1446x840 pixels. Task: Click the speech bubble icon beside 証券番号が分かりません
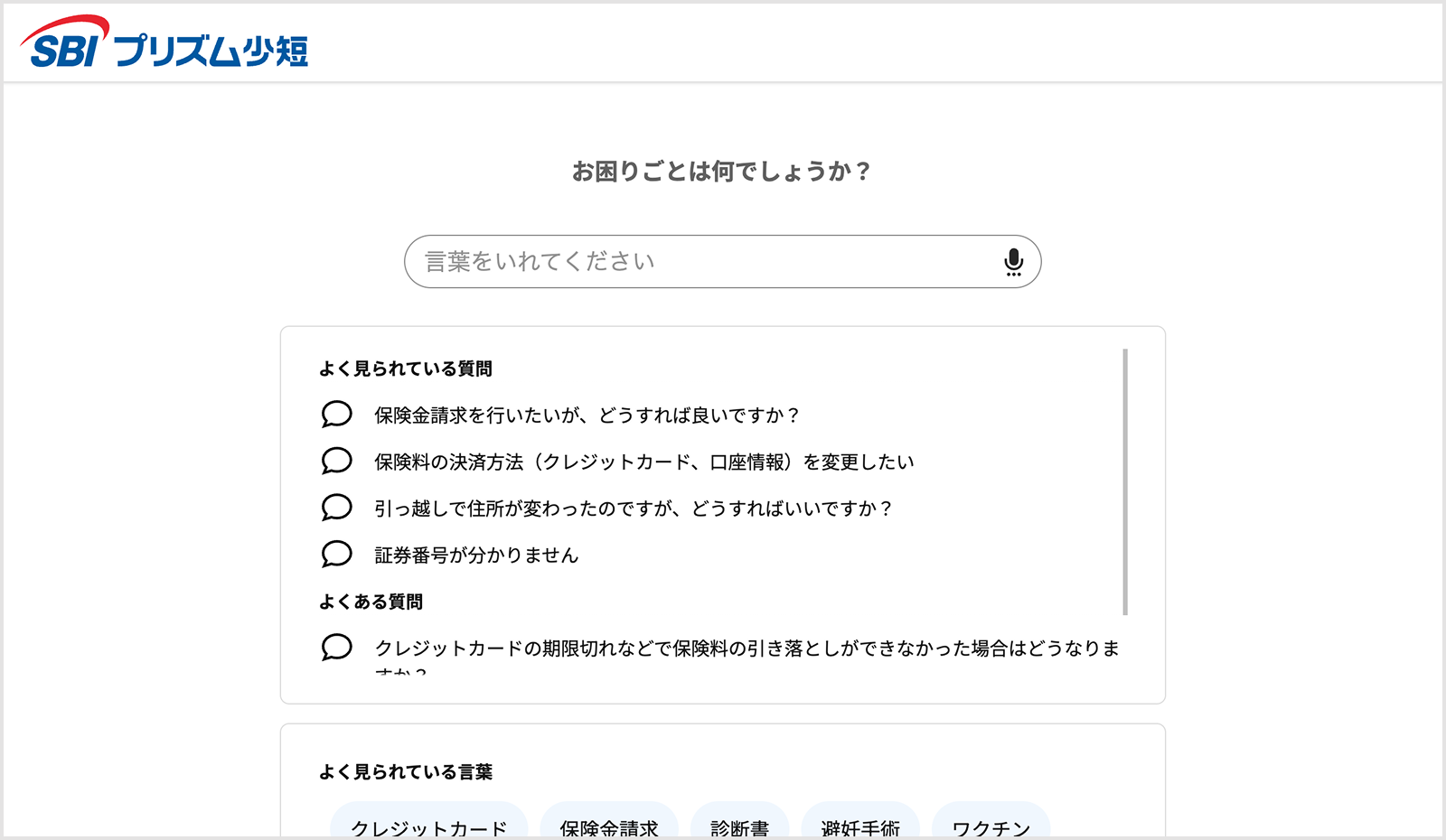(x=335, y=555)
